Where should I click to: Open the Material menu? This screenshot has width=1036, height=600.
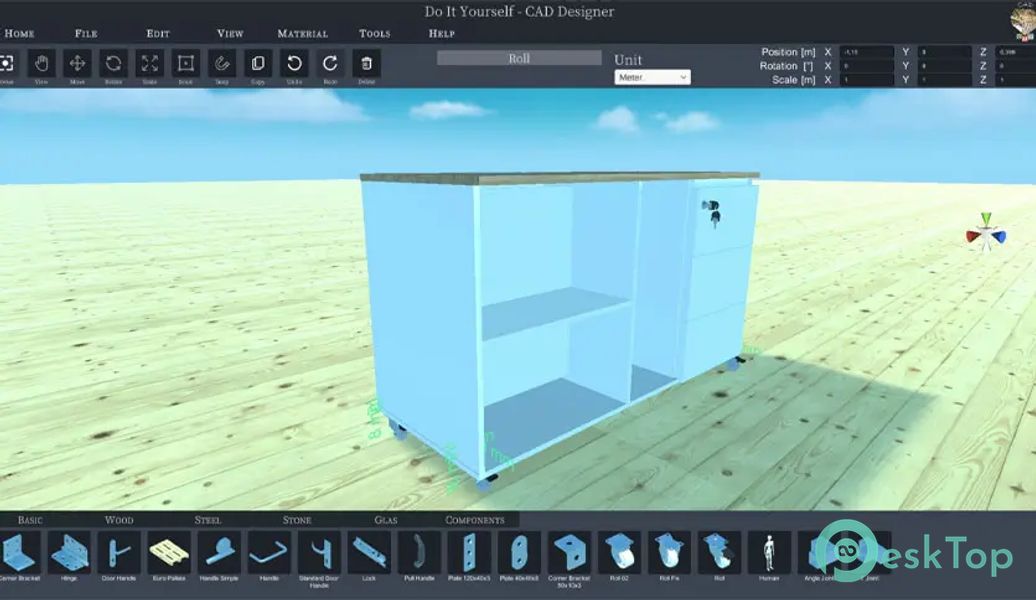(x=302, y=33)
